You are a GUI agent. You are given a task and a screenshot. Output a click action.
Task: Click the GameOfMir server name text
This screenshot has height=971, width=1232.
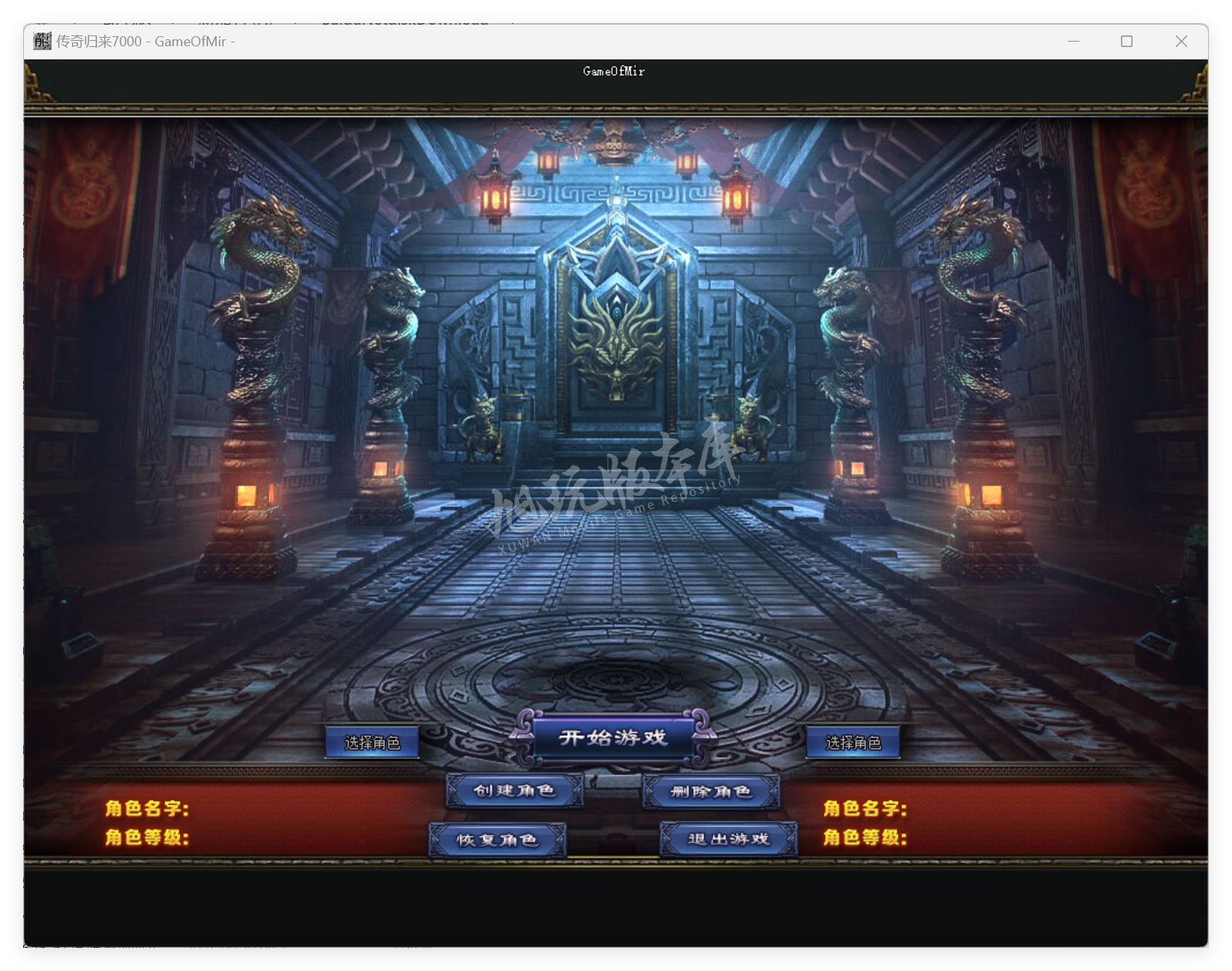pos(614,71)
